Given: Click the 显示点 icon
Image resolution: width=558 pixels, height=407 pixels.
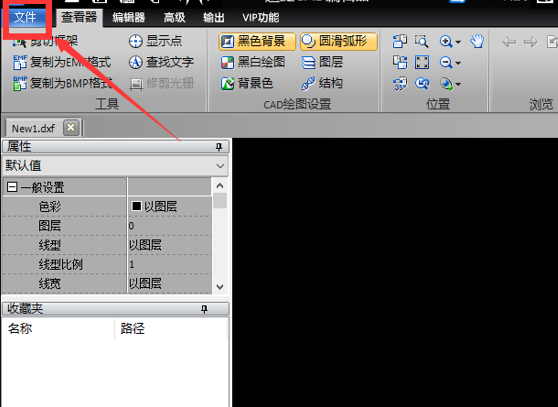Looking at the screenshot, I should click(136, 41).
